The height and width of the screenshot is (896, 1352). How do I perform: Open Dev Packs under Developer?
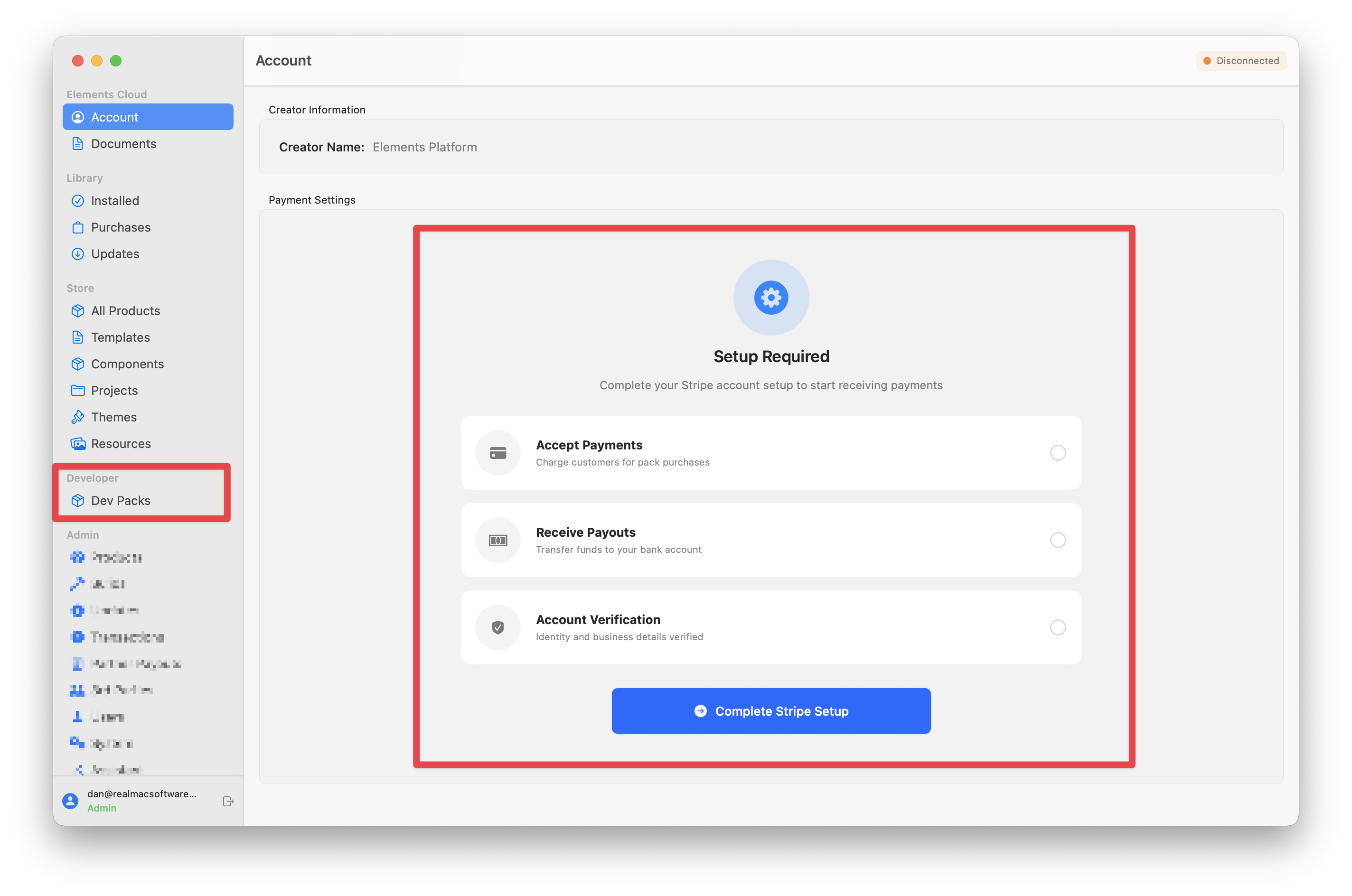pos(121,501)
